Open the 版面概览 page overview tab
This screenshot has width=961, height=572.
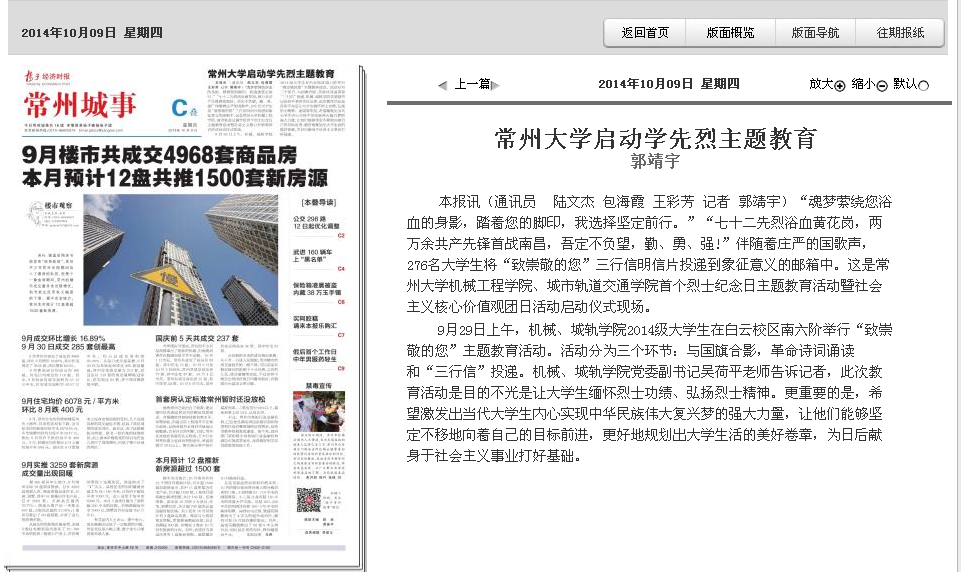[x=730, y=32]
